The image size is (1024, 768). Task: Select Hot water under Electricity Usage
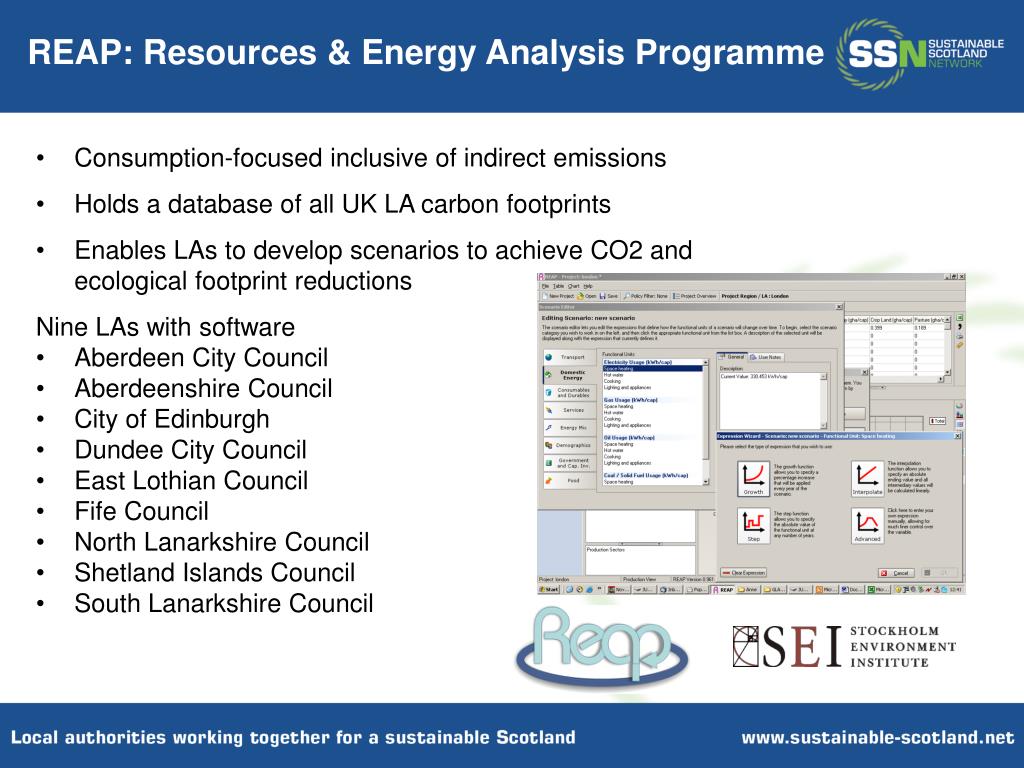tap(652, 375)
